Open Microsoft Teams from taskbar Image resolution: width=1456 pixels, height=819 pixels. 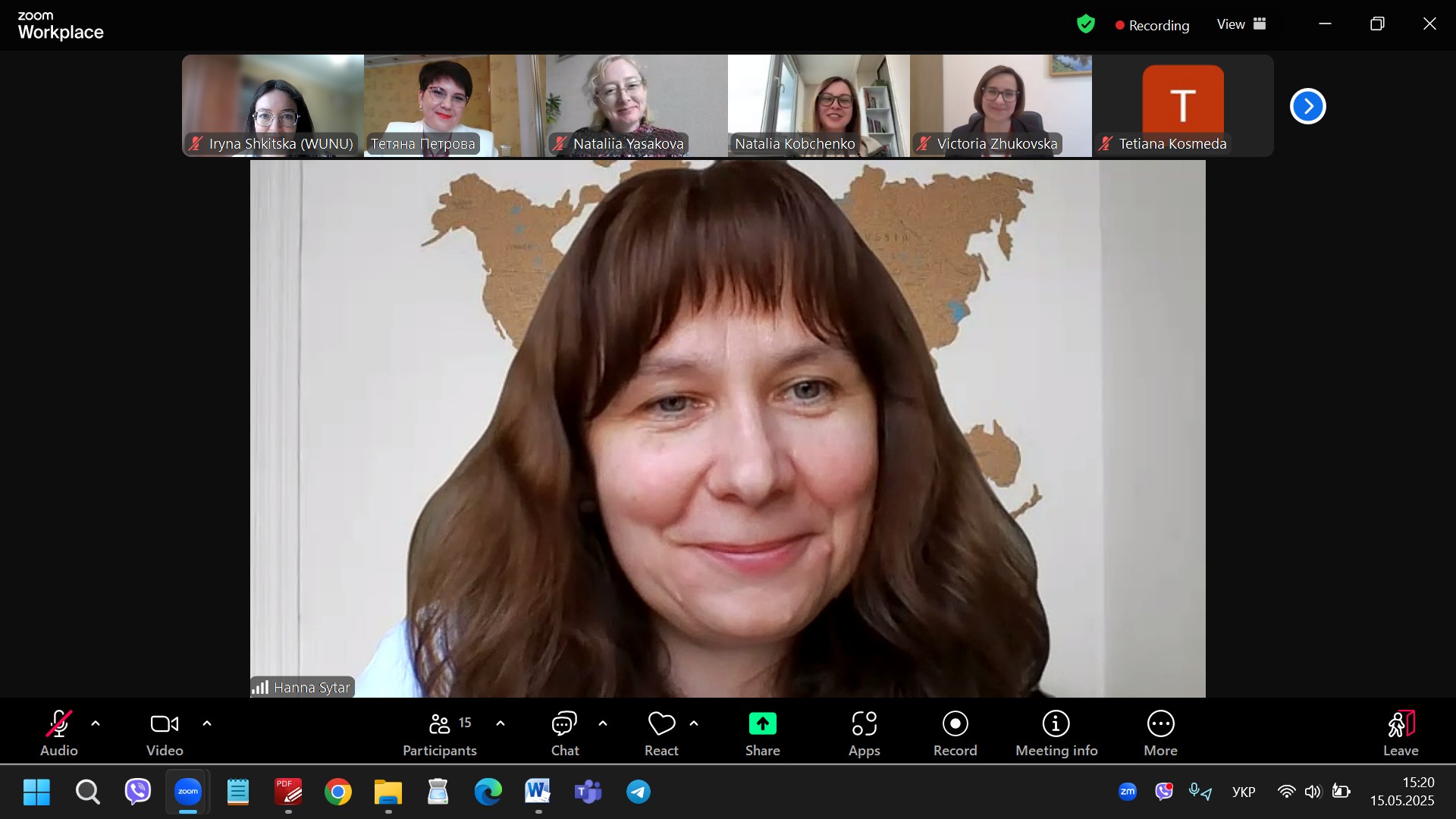pos(588,792)
